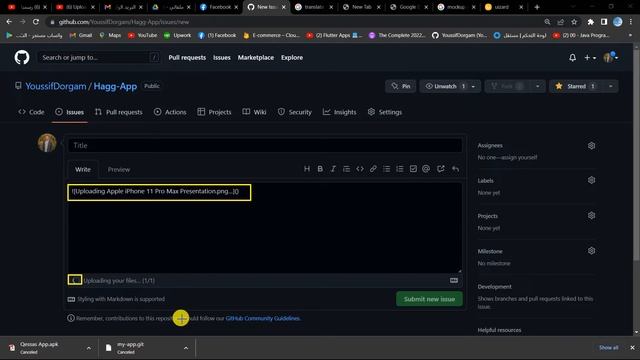The width and height of the screenshot is (640, 360).
Task: Expand the Starred lists dropdown arrow
Action: click(x=611, y=87)
